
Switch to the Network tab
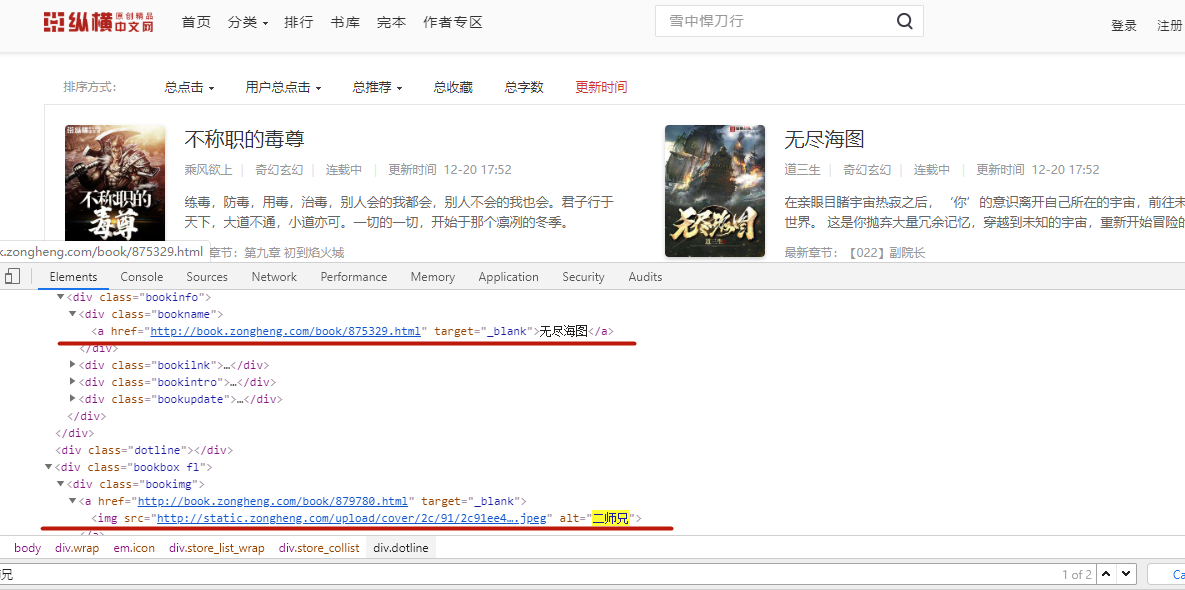pos(274,277)
